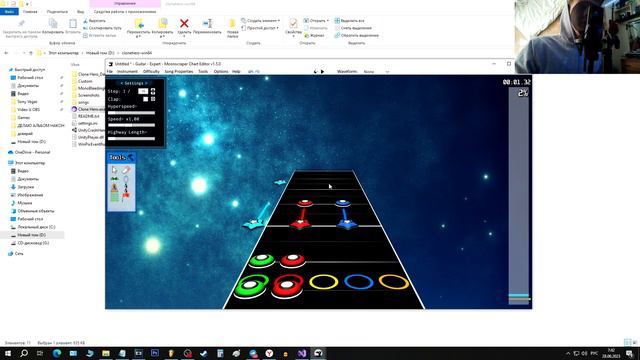The width and height of the screenshot is (640, 360).
Task: Open Microsoft Edge from the taskbar
Action: [x=57, y=353]
